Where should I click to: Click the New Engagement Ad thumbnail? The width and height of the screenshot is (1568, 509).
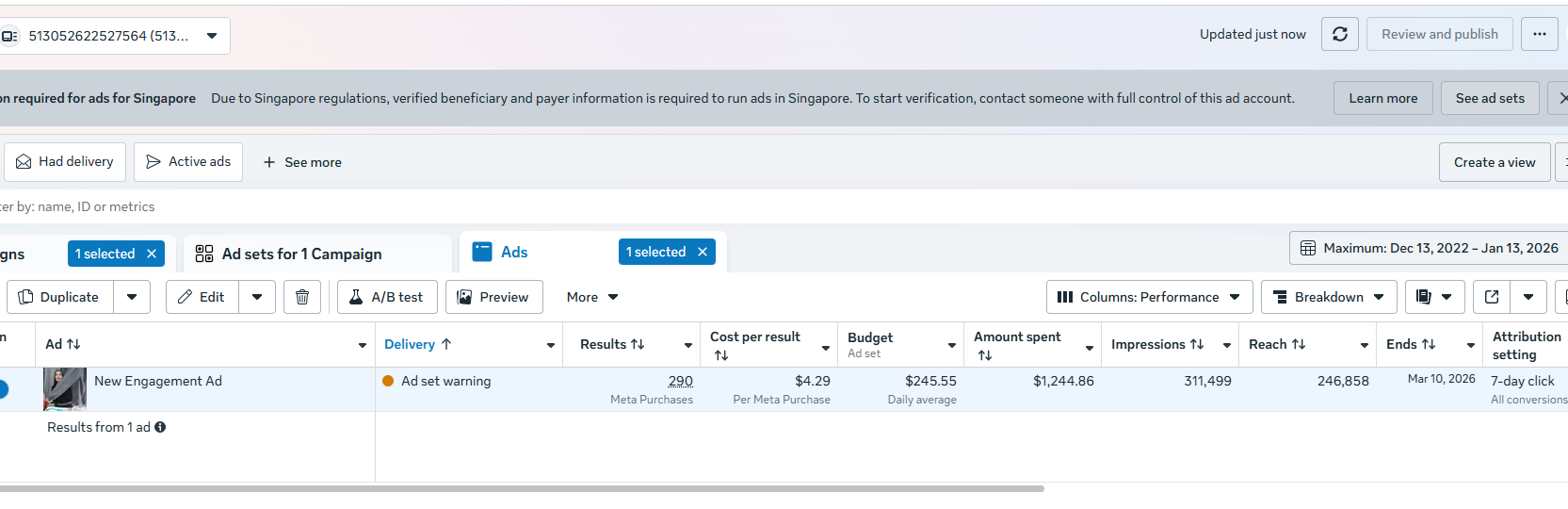pos(65,388)
